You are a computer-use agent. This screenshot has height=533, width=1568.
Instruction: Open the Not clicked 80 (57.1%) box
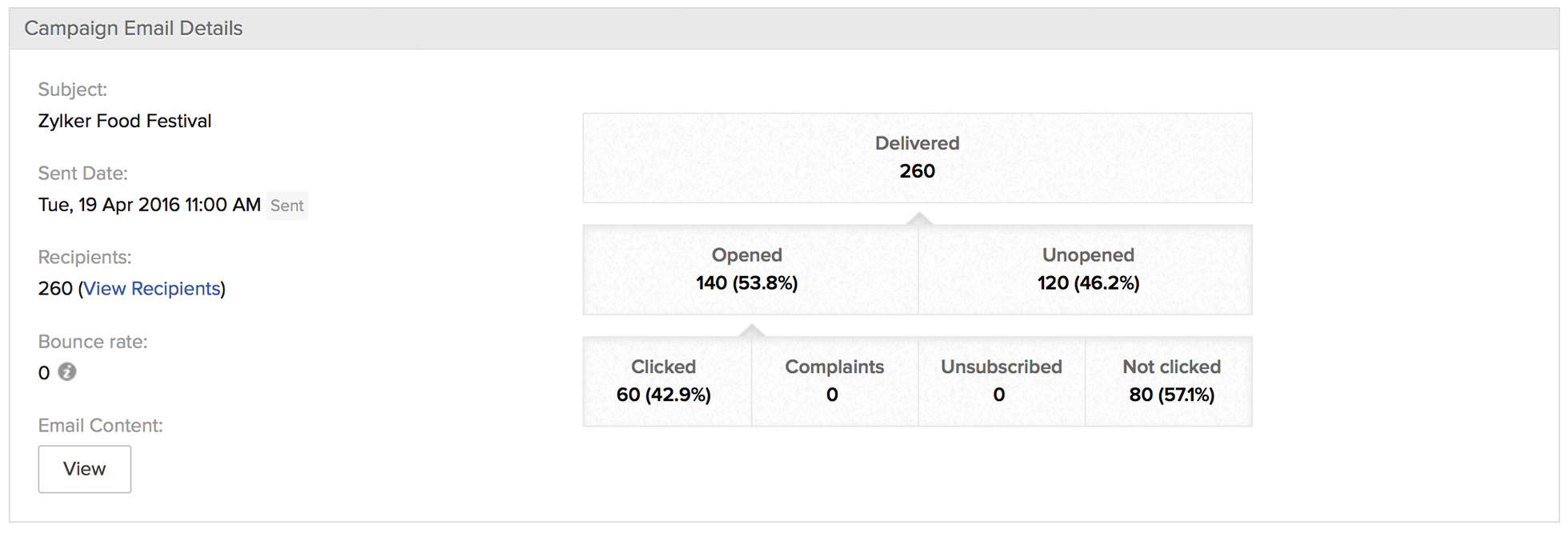pyautogui.click(x=1170, y=381)
